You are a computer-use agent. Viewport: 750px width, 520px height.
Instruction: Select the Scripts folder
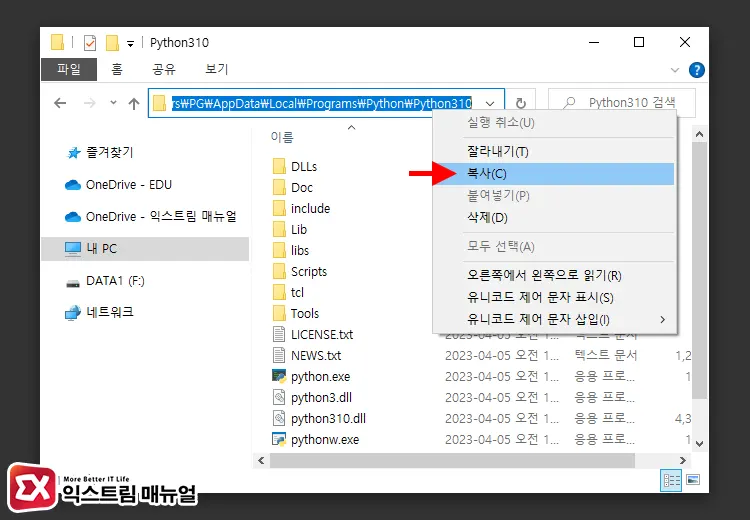coord(308,271)
